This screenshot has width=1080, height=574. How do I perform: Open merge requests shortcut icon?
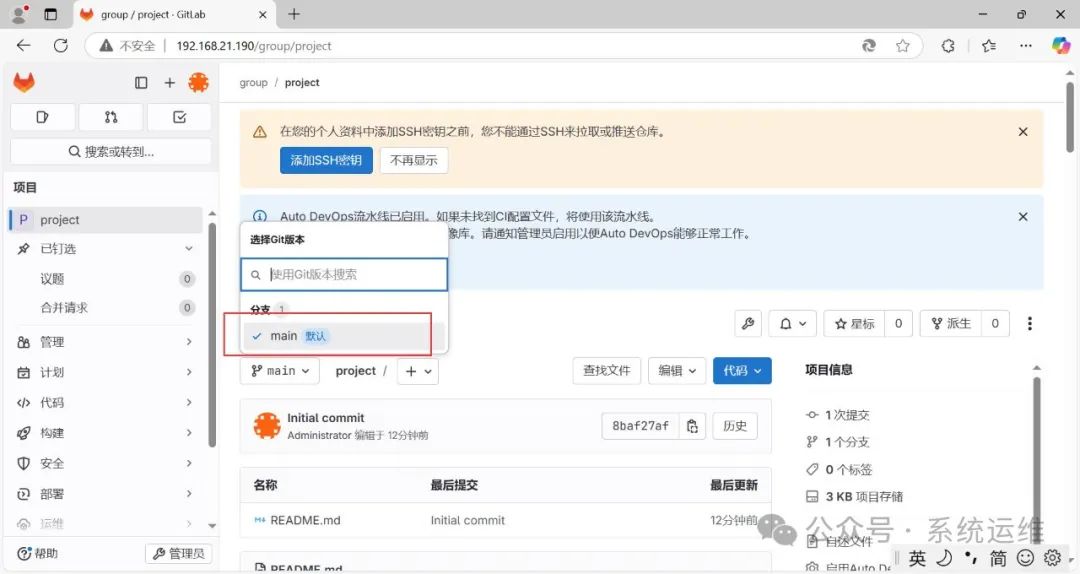[111, 117]
